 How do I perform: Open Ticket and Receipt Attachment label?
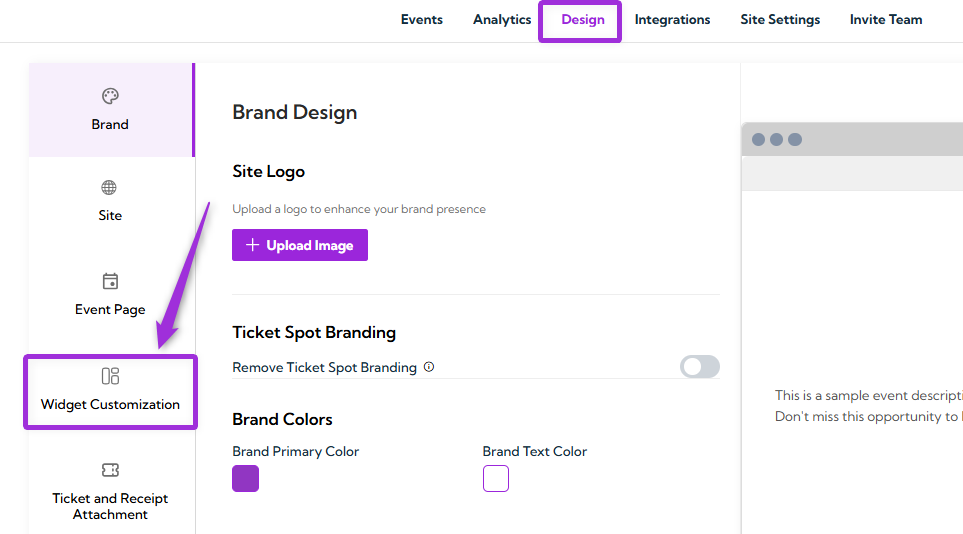point(110,506)
